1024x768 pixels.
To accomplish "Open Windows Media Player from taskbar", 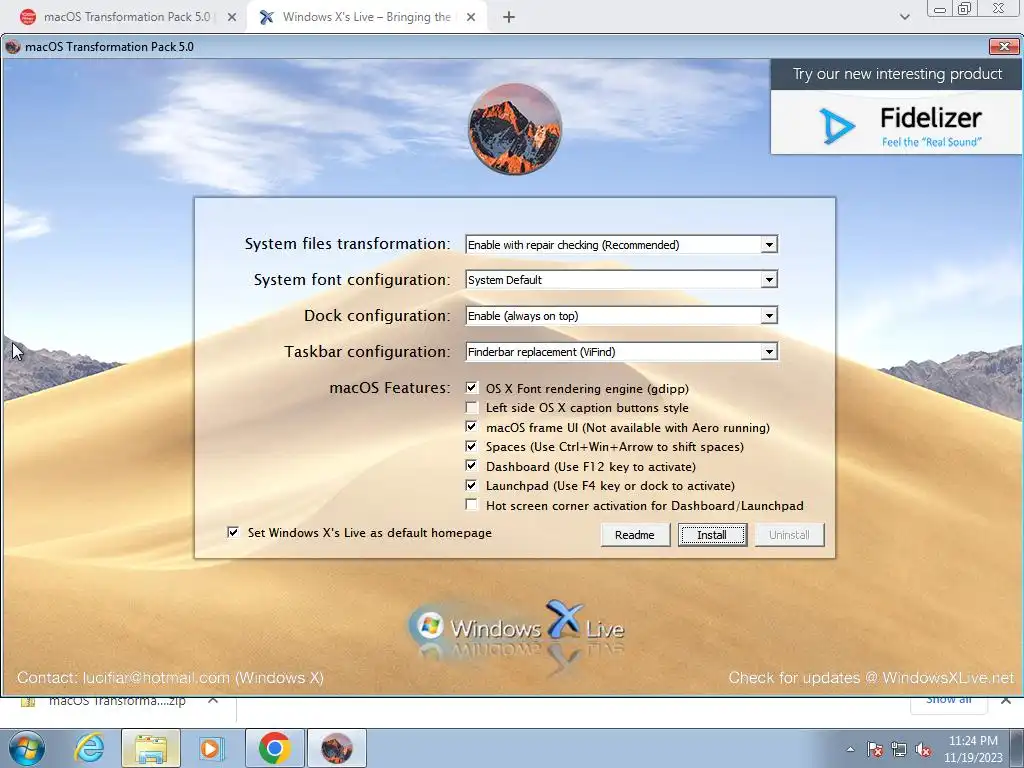I will (x=211, y=748).
